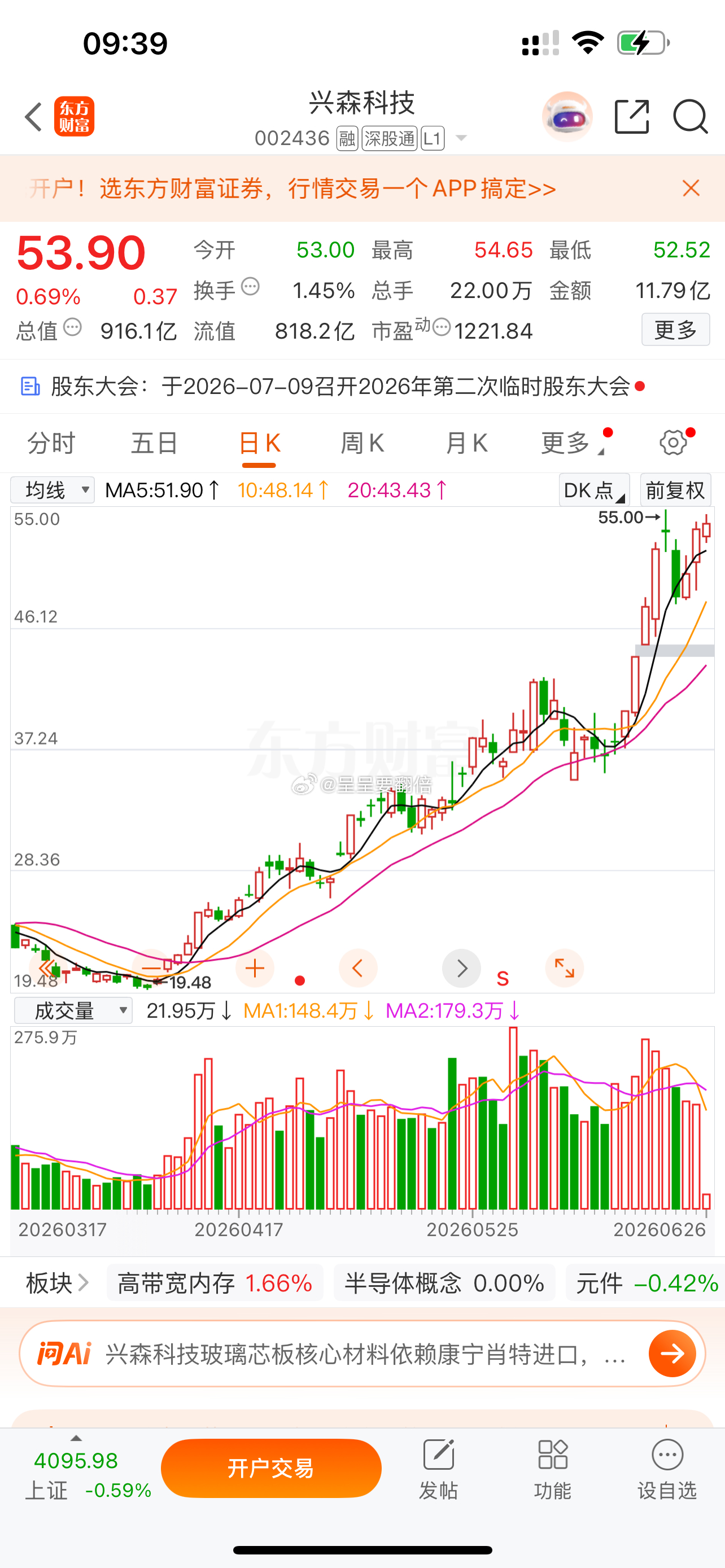Tap MA1:148.4万 volume average

point(309,1011)
